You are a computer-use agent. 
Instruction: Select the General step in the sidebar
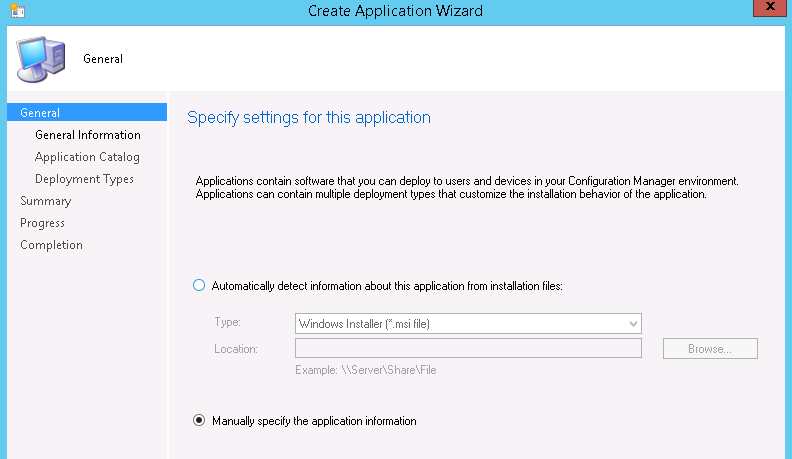tap(40, 113)
